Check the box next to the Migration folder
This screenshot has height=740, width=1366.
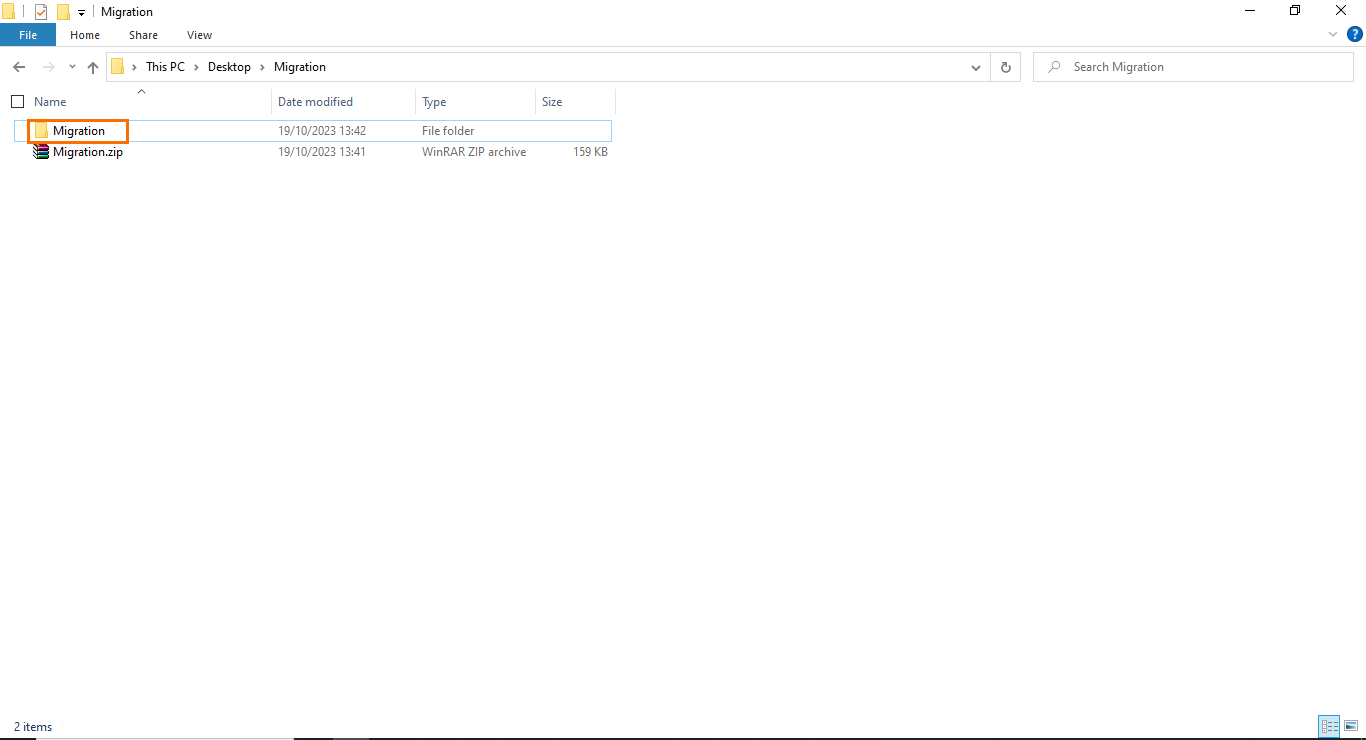point(18,130)
